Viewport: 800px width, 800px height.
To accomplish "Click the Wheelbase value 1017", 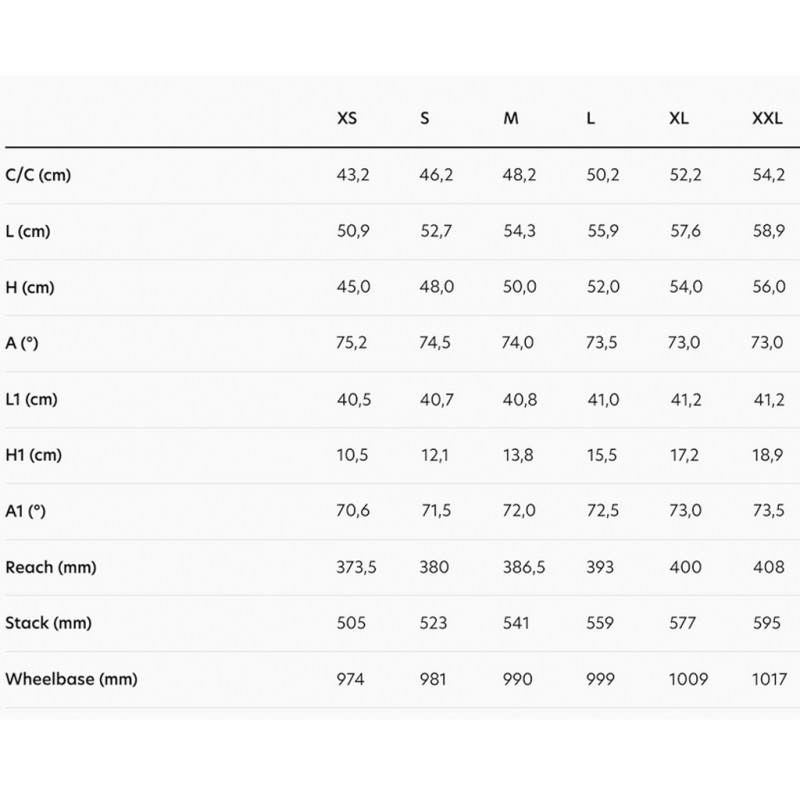I will (x=767, y=679).
